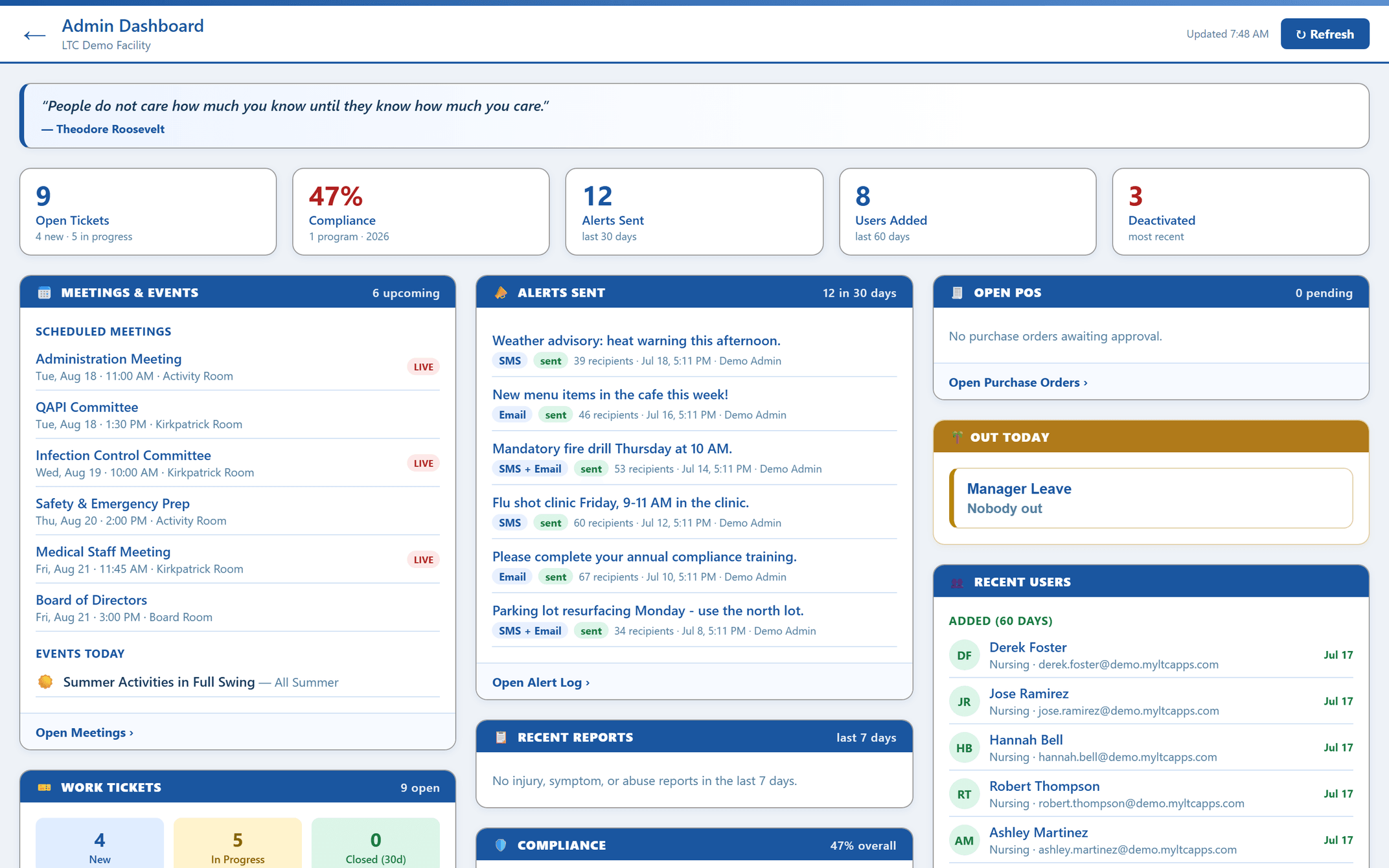Click the '12 in 30 days' header count
1389x868 pixels.
point(860,293)
